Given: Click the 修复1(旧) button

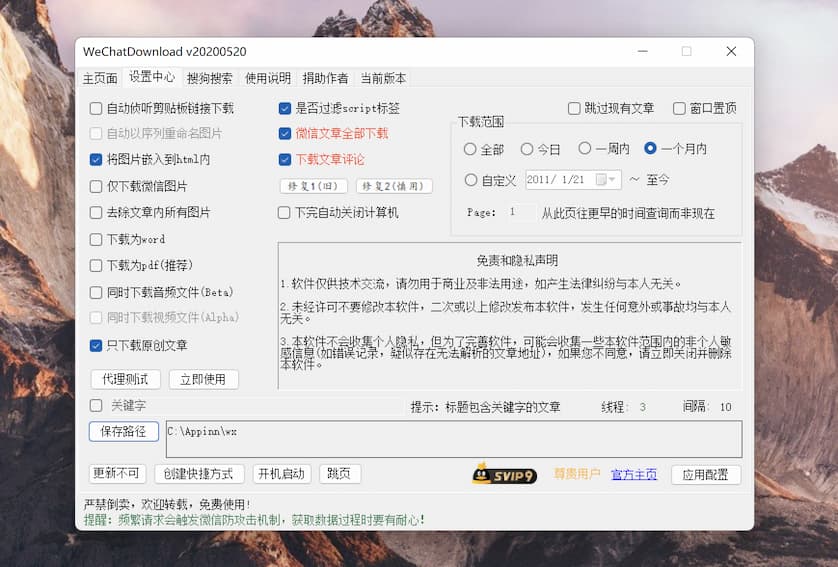Looking at the screenshot, I should [313, 186].
